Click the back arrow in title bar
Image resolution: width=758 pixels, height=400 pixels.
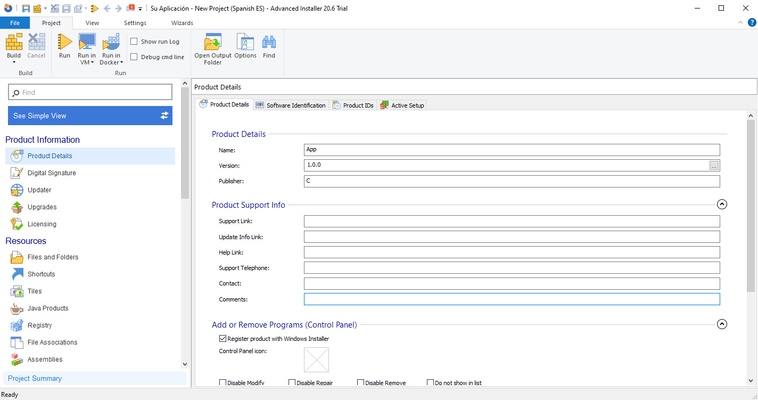point(107,8)
